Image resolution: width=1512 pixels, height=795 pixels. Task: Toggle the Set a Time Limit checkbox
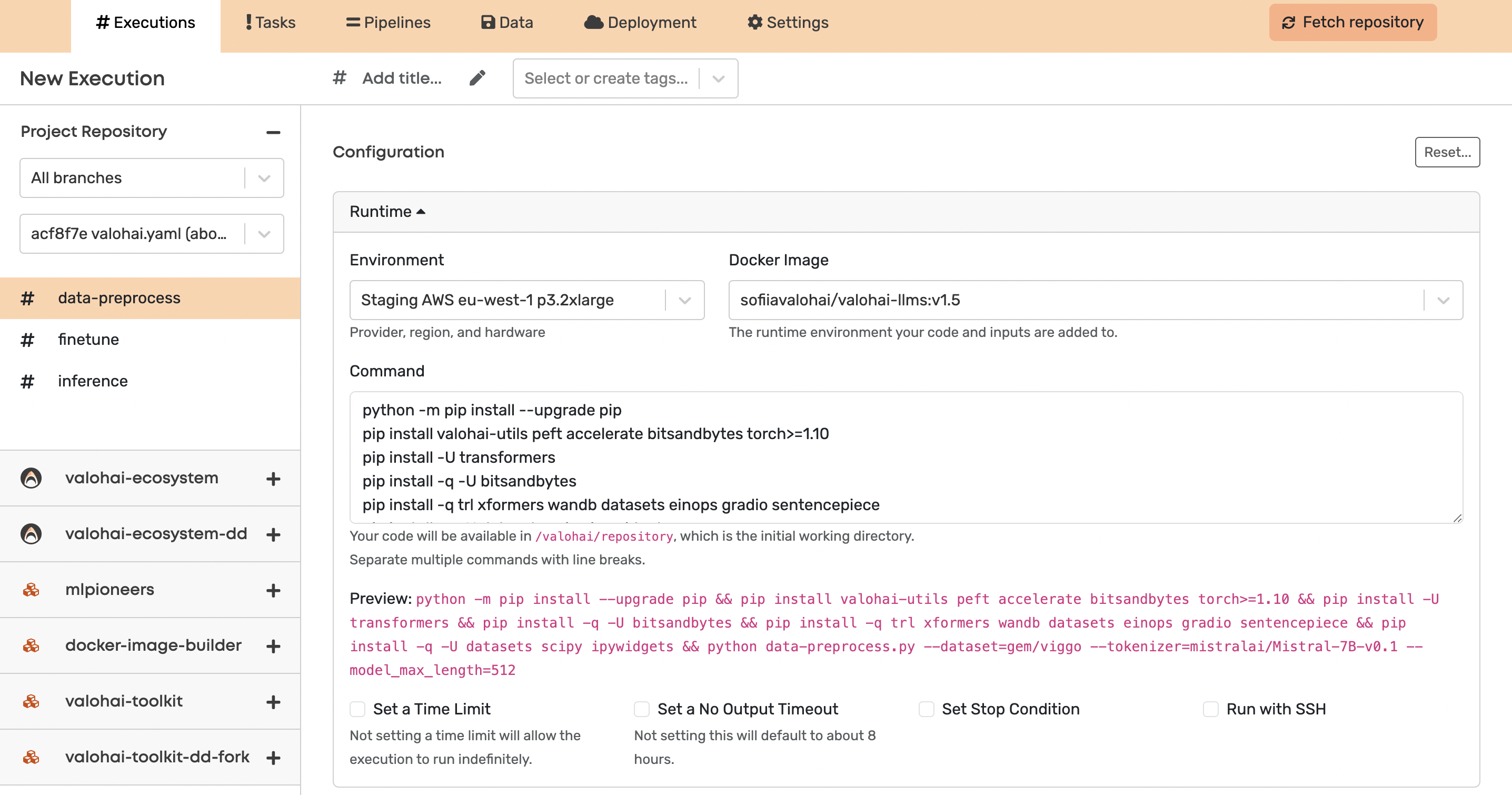coord(357,708)
